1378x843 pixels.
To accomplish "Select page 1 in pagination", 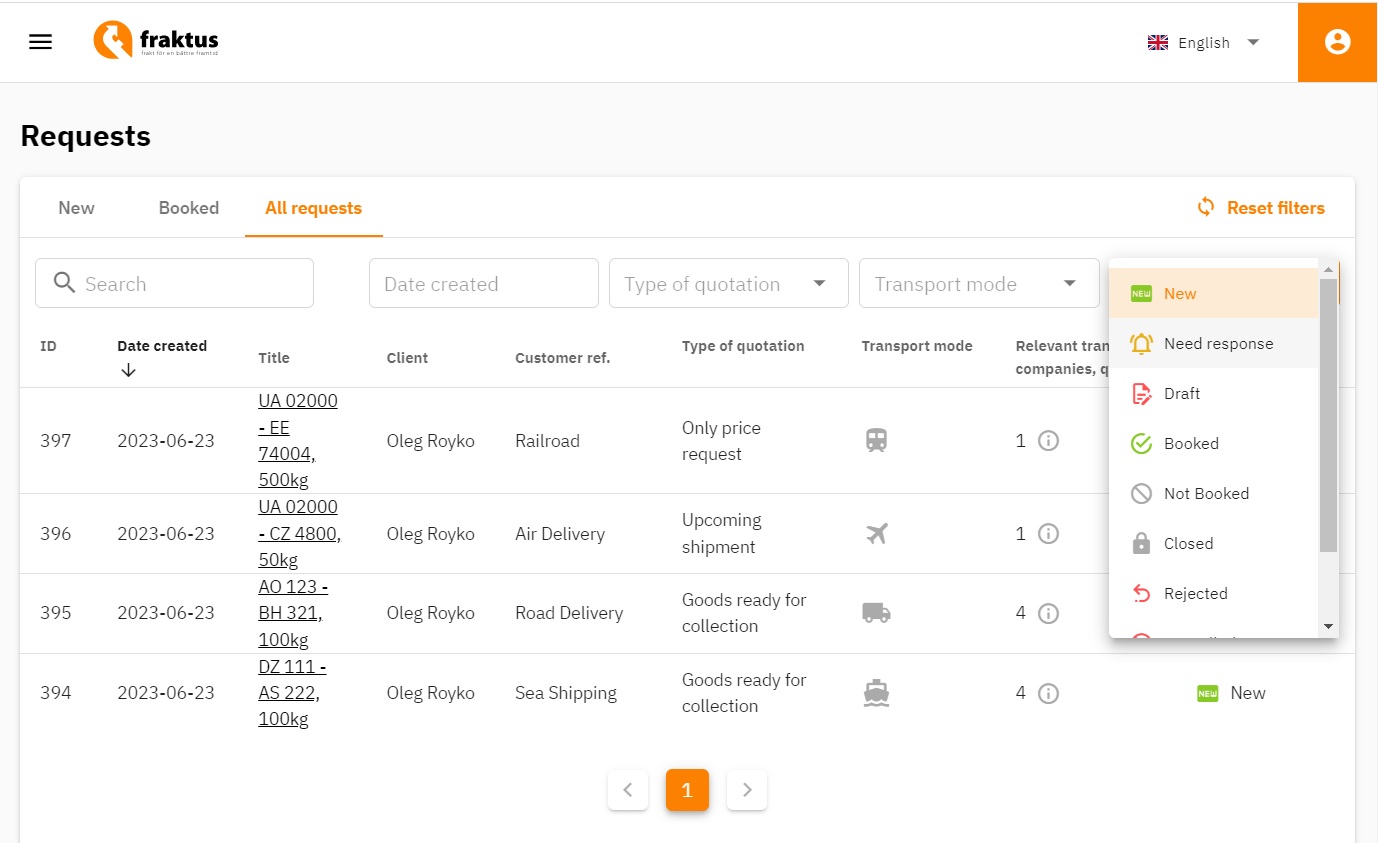I will (x=687, y=790).
